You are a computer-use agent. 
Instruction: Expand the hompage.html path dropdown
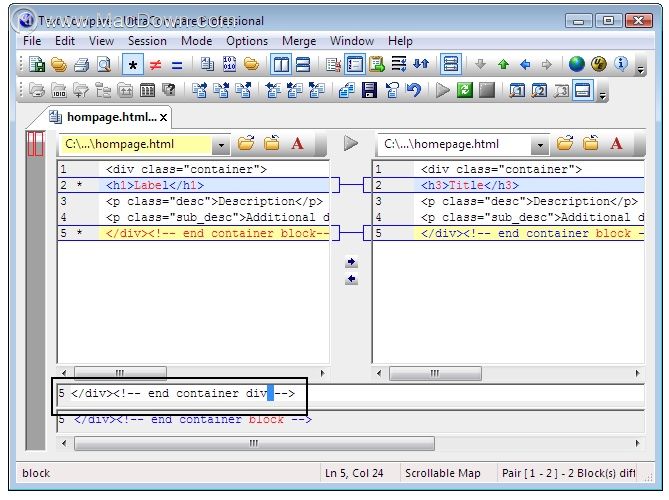pyautogui.click(x=221, y=145)
